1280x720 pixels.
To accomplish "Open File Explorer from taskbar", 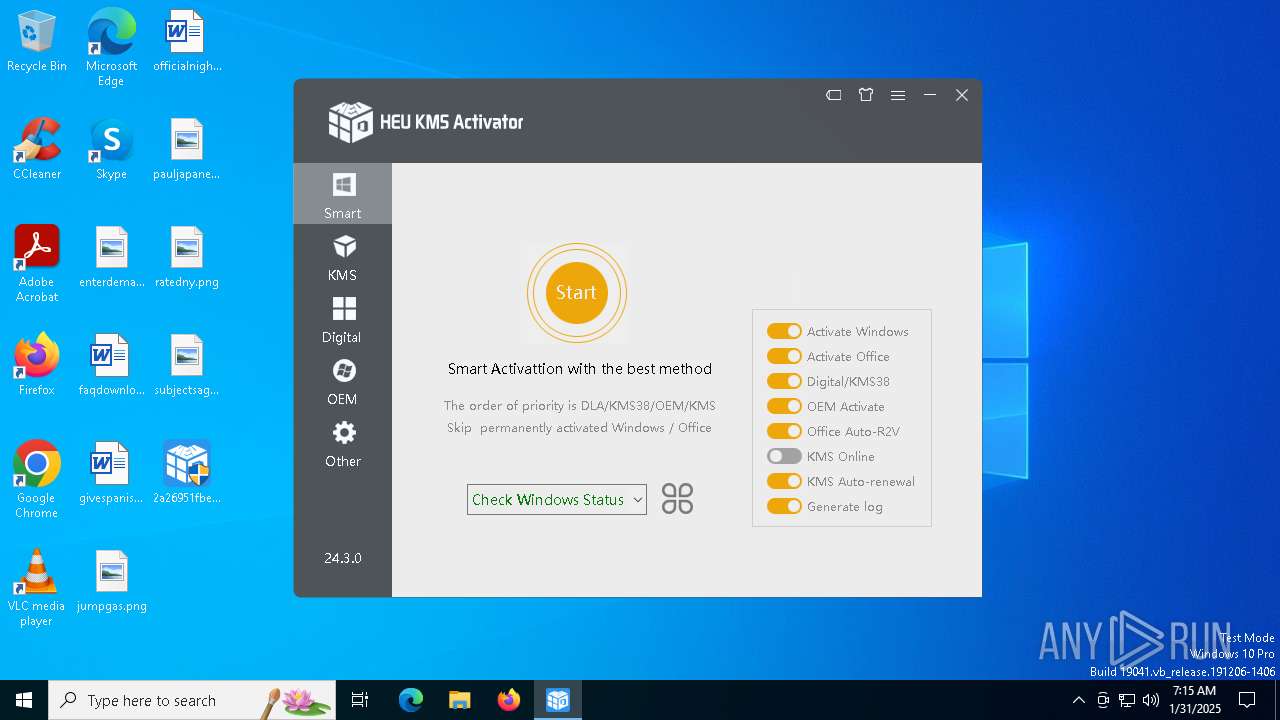I will (459, 700).
